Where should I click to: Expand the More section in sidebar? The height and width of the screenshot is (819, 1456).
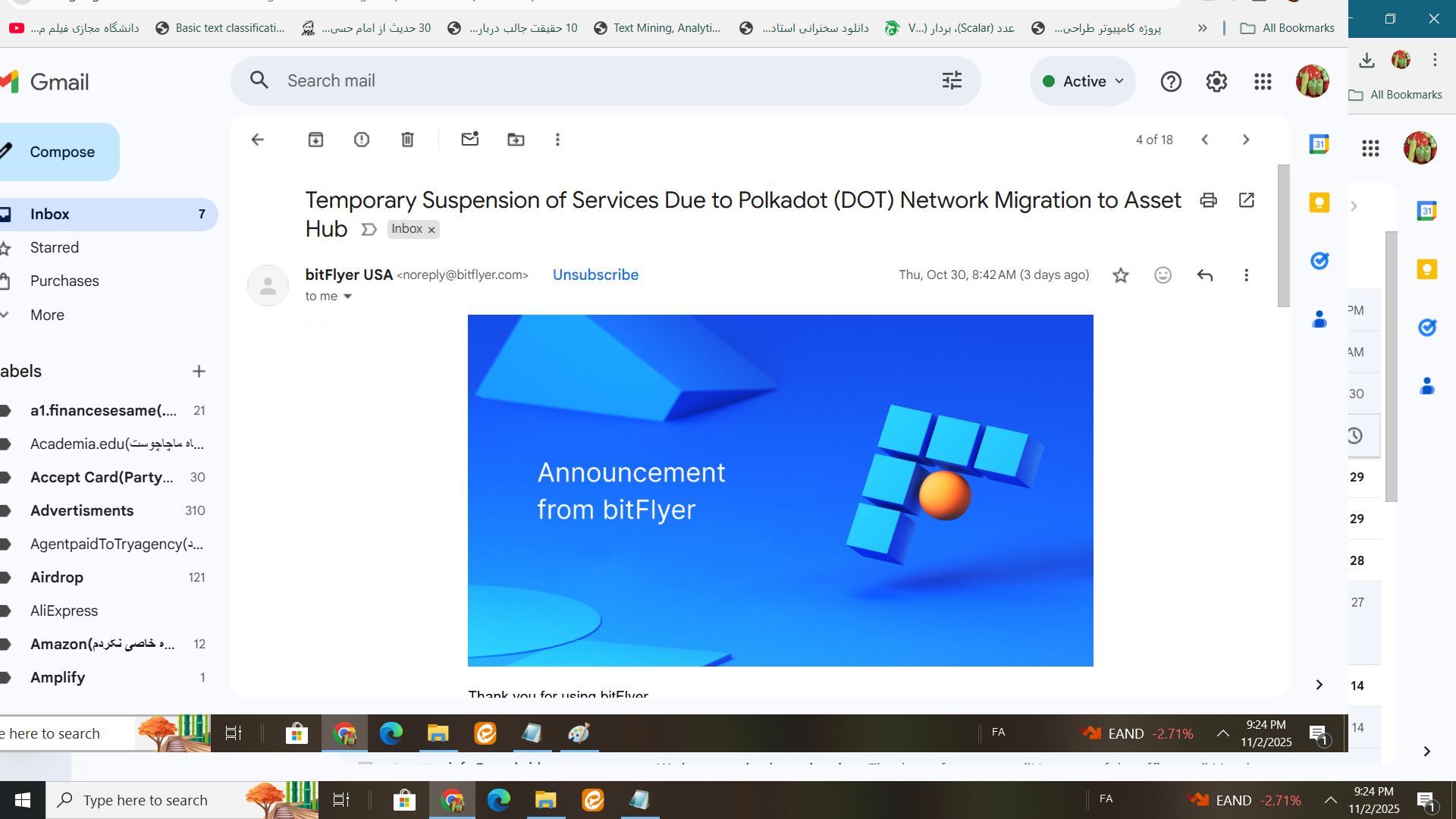tap(47, 315)
